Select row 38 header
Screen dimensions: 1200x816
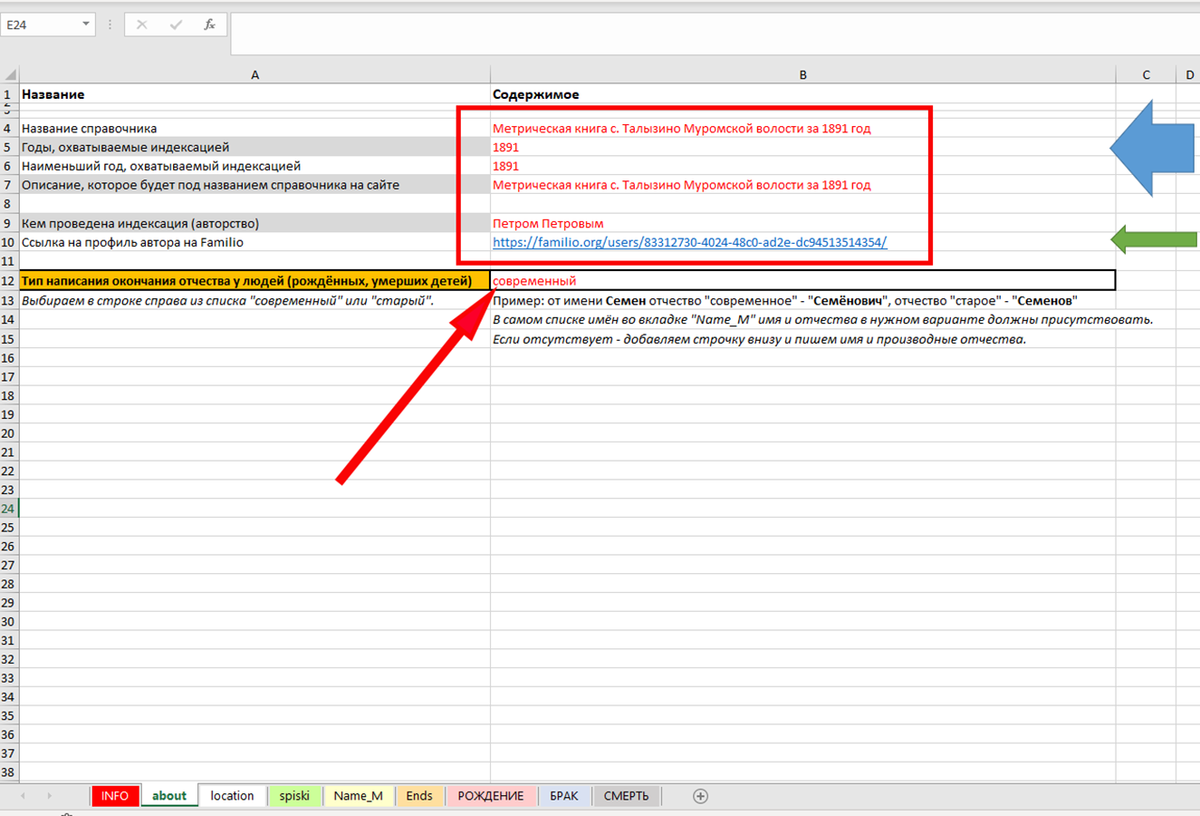[9, 774]
